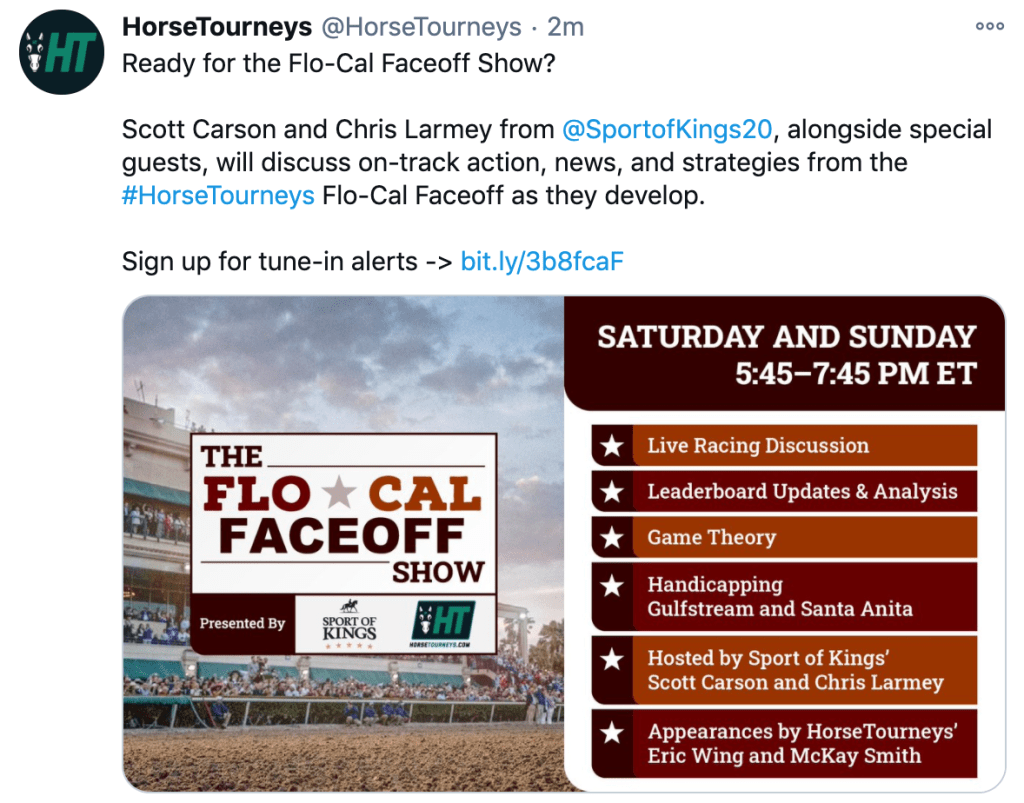The image size is (1024, 803).
Task: Click the Saturday and Sunday schedule banner
Action: click(785, 354)
